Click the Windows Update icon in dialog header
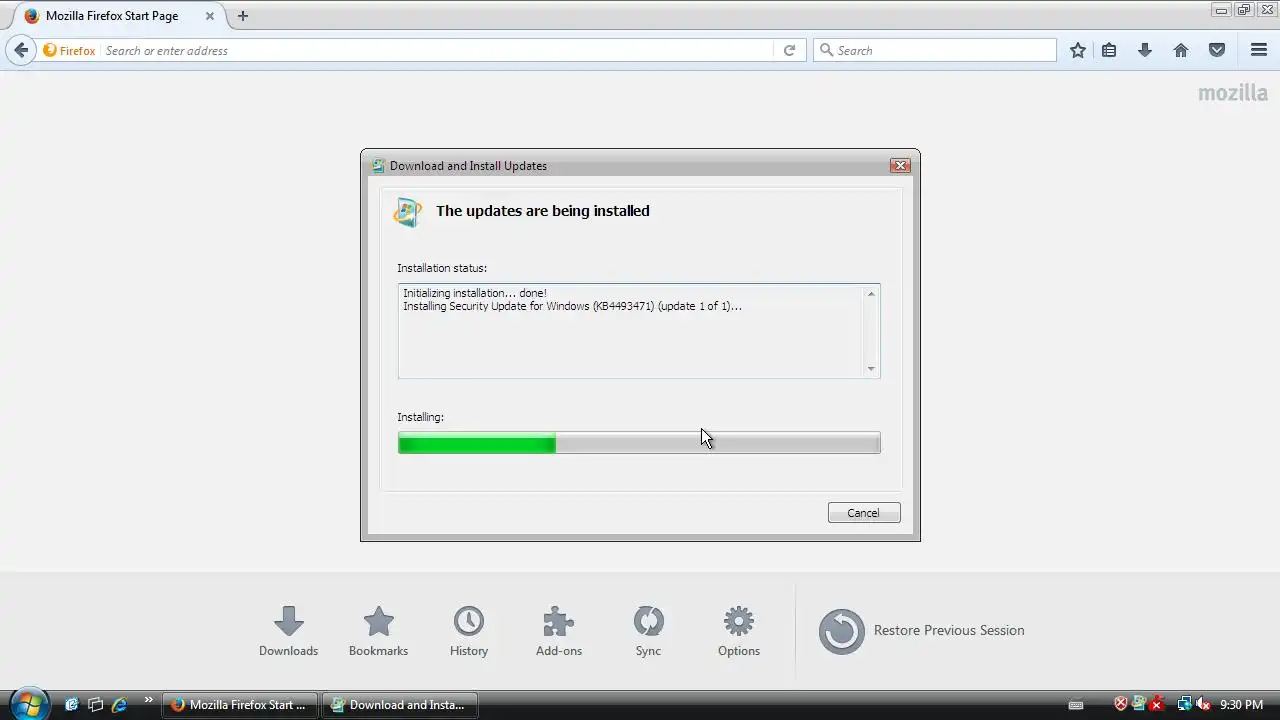Viewport: 1280px width, 720px height. (407, 212)
